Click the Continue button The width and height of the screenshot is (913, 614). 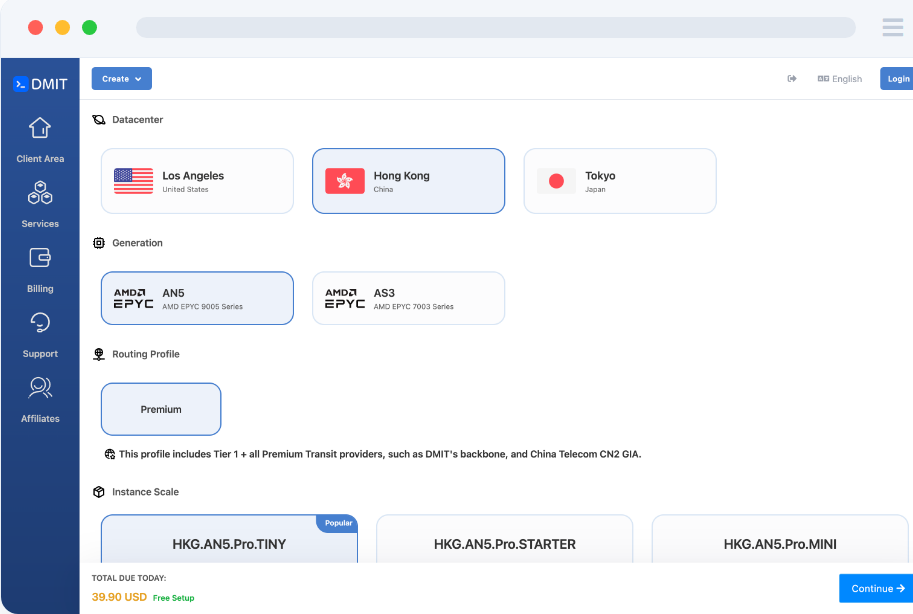click(876, 588)
